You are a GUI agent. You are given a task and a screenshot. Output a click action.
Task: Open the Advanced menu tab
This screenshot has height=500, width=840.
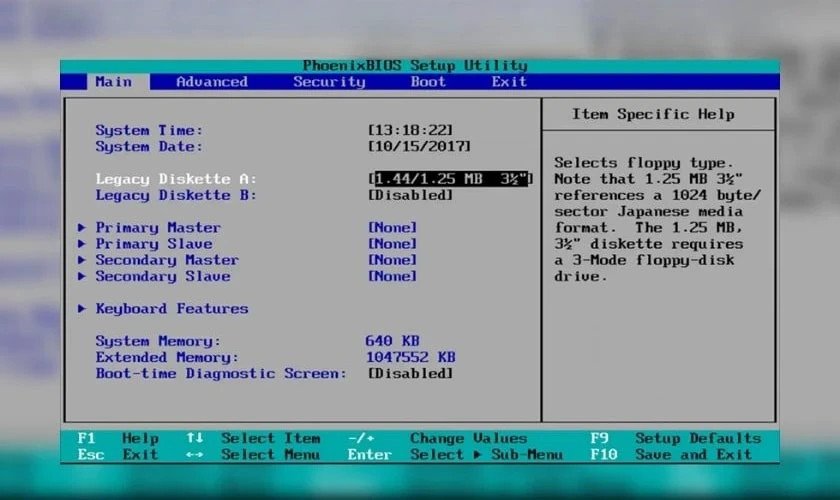click(212, 82)
